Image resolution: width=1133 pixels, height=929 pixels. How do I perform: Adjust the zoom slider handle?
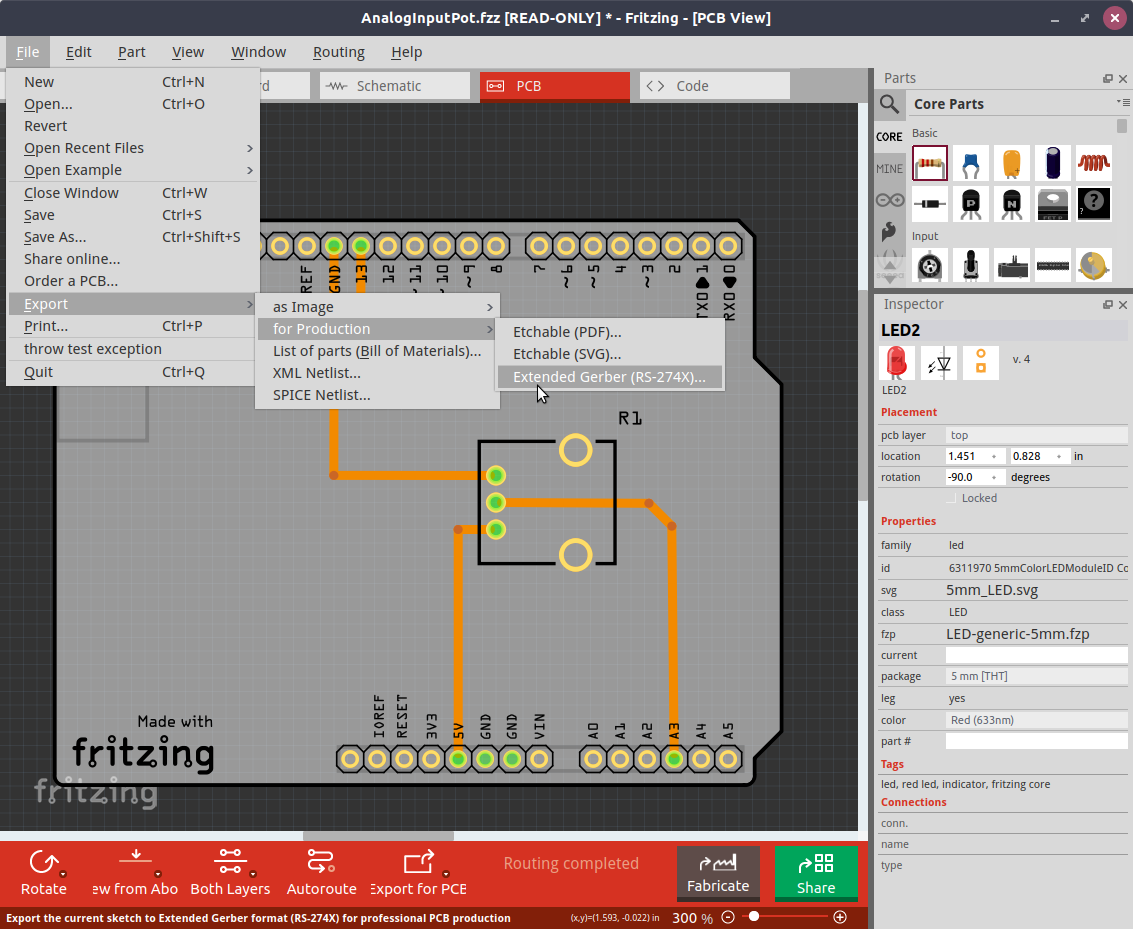tap(754, 917)
